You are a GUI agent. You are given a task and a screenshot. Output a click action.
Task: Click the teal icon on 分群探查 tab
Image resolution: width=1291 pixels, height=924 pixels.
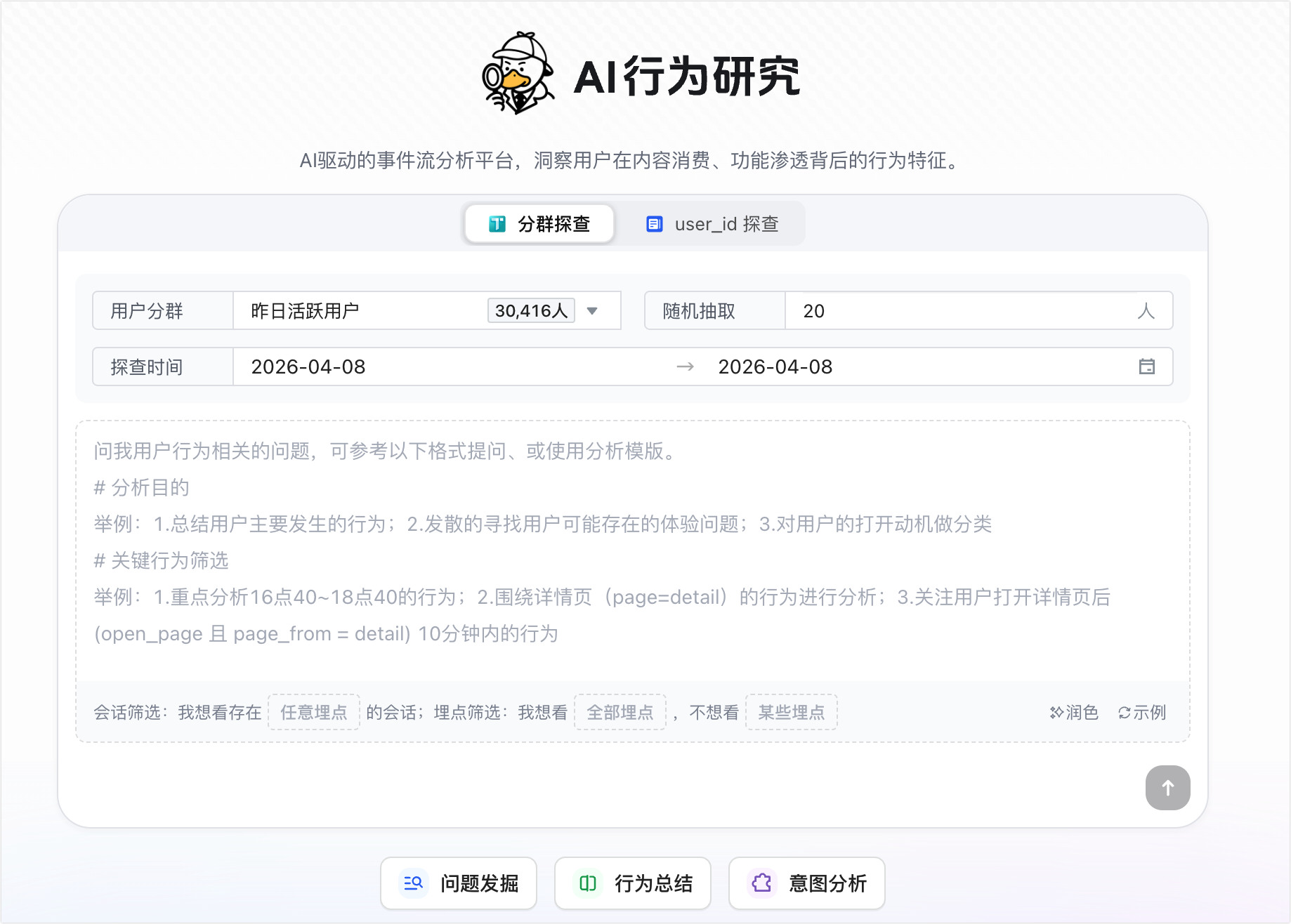[497, 224]
